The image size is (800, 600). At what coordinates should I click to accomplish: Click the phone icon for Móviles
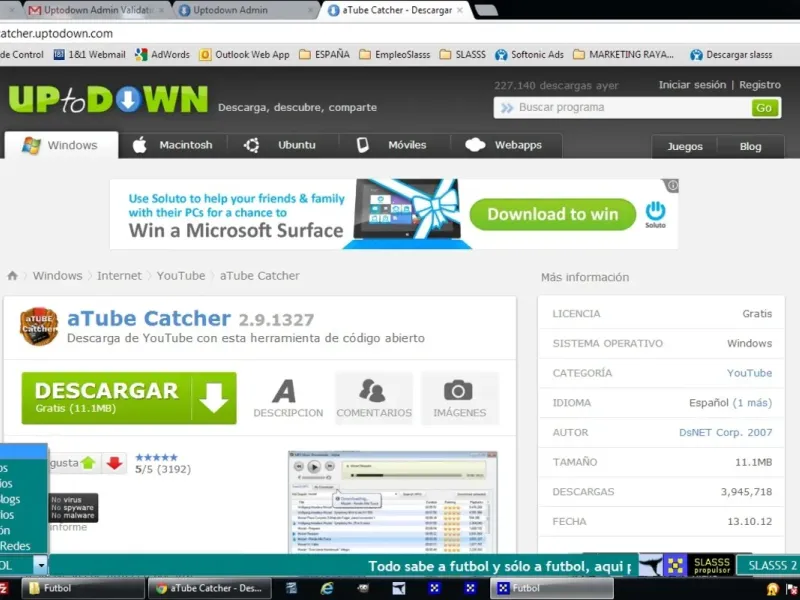click(x=362, y=145)
